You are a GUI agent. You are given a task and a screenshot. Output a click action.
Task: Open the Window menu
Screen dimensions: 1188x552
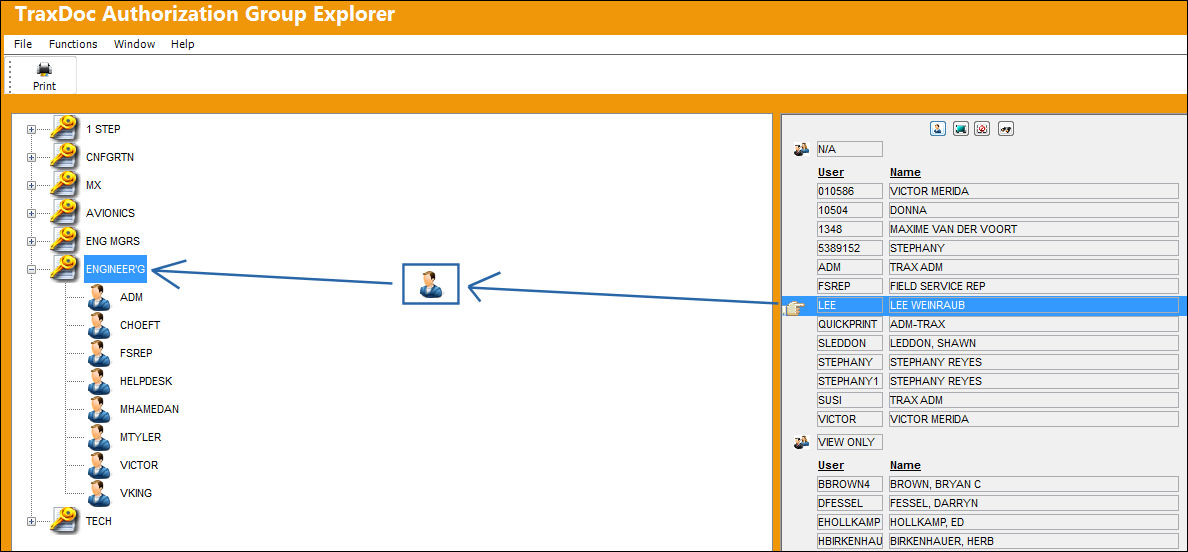(x=135, y=44)
